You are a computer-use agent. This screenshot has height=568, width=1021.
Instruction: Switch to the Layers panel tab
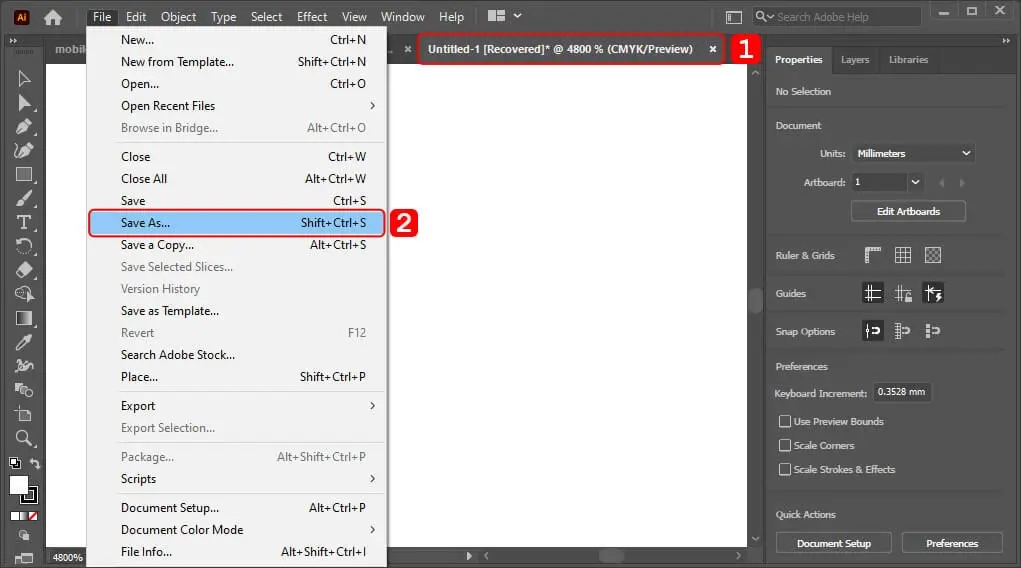pyautogui.click(x=854, y=60)
